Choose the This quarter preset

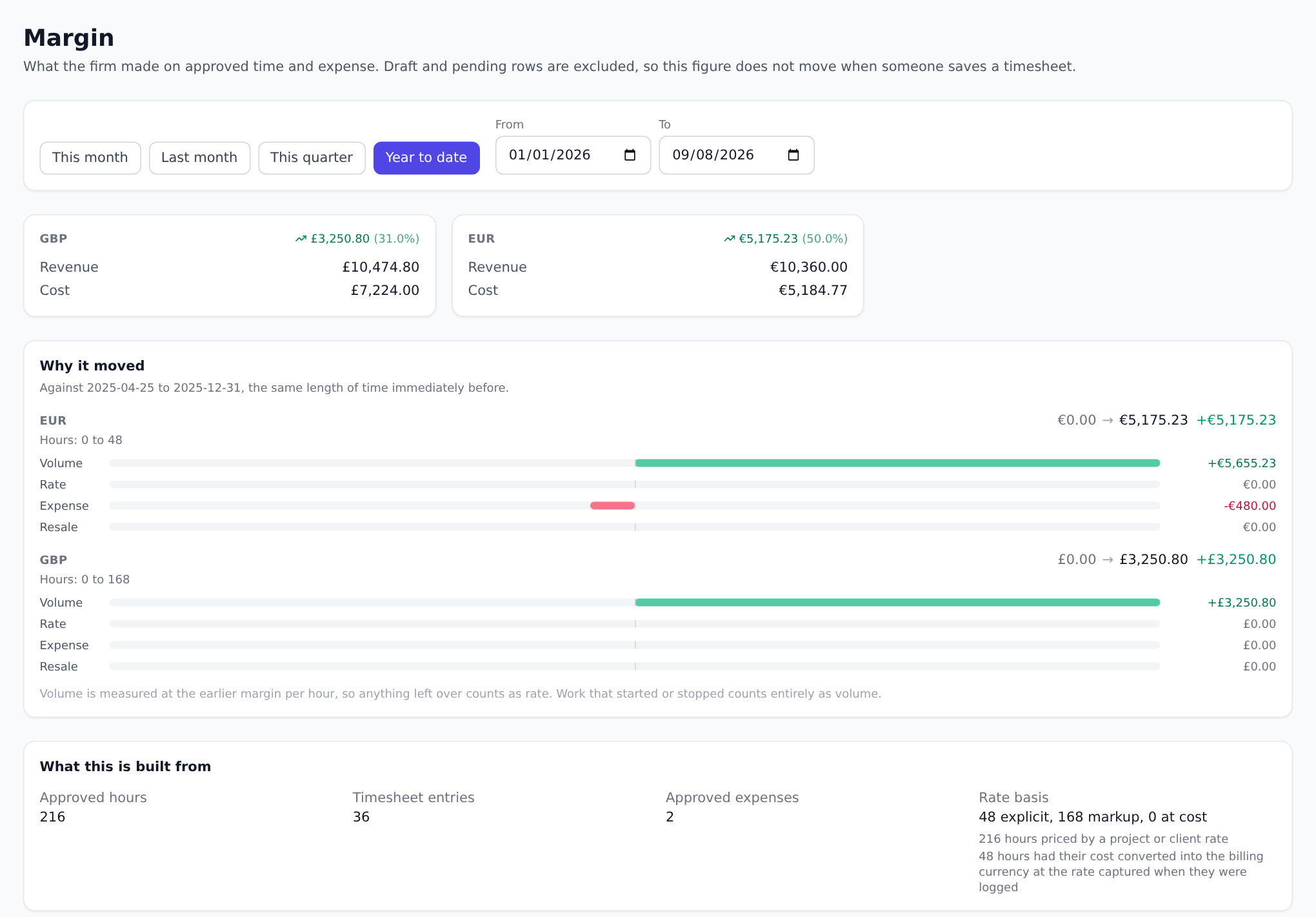coord(312,157)
